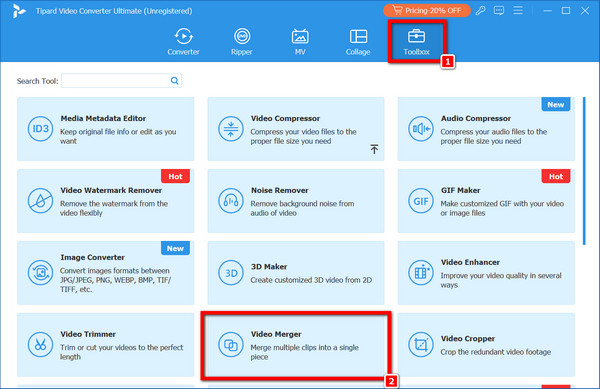Click the Toolbox briefcase icon
Screen dimensions: 600x389
(416, 36)
